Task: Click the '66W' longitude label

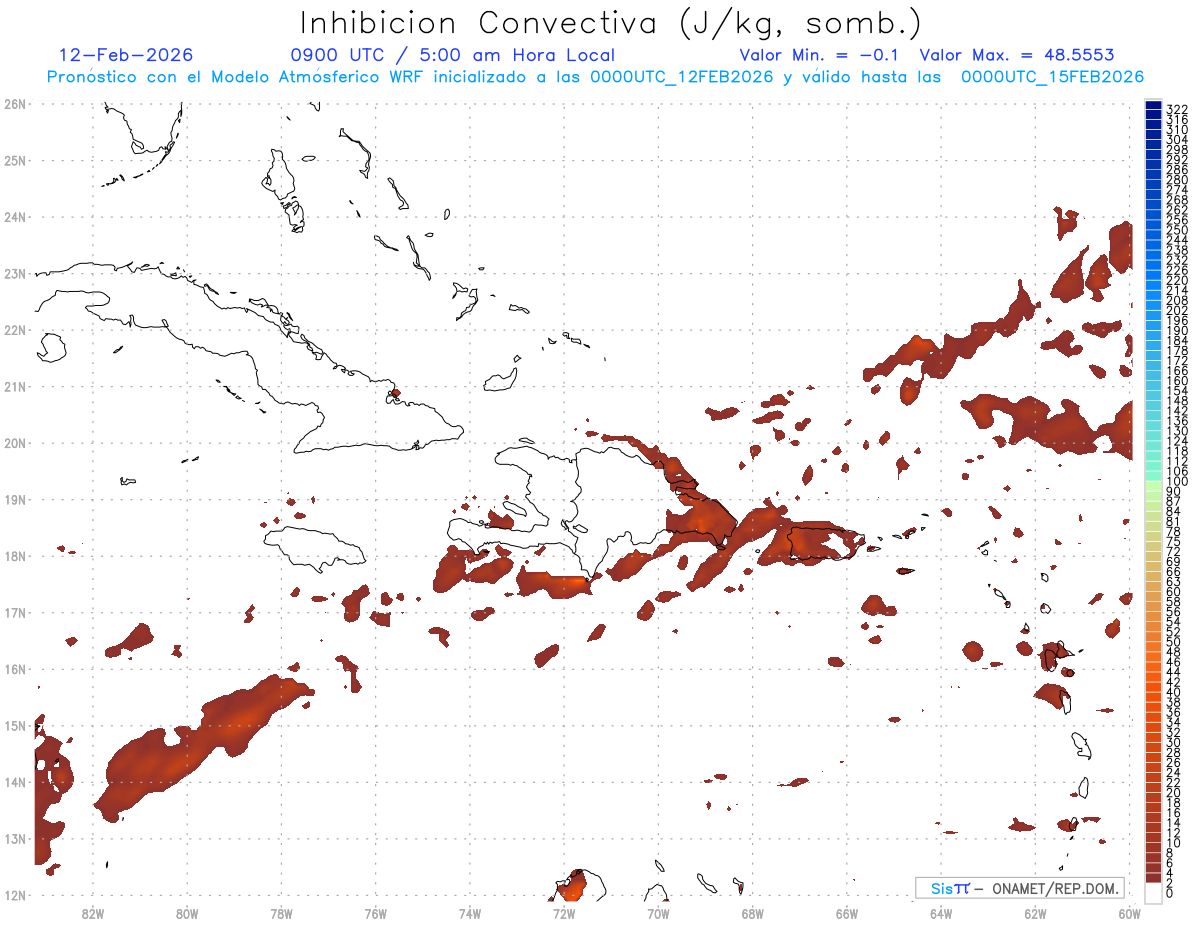Action: pyautogui.click(x=847, y=912)
